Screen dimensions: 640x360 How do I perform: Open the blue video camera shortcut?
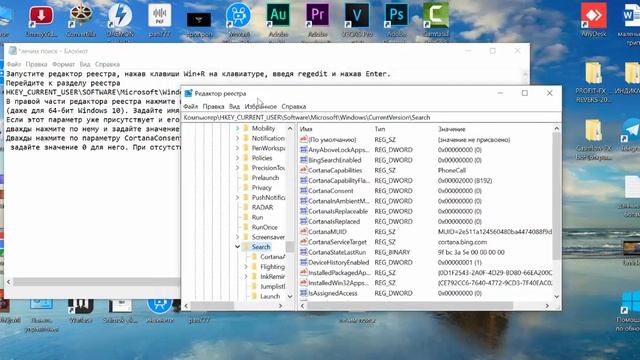238,16
